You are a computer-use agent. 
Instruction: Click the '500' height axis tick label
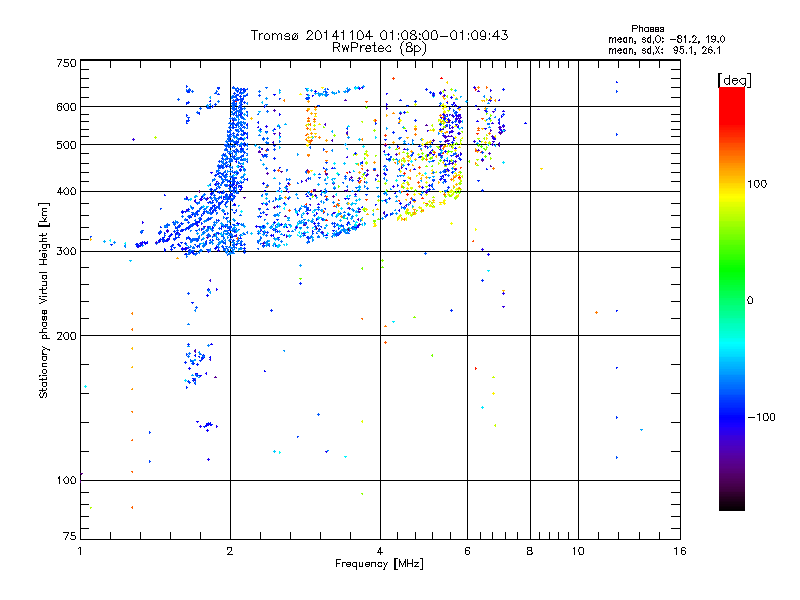coord(66,145)
